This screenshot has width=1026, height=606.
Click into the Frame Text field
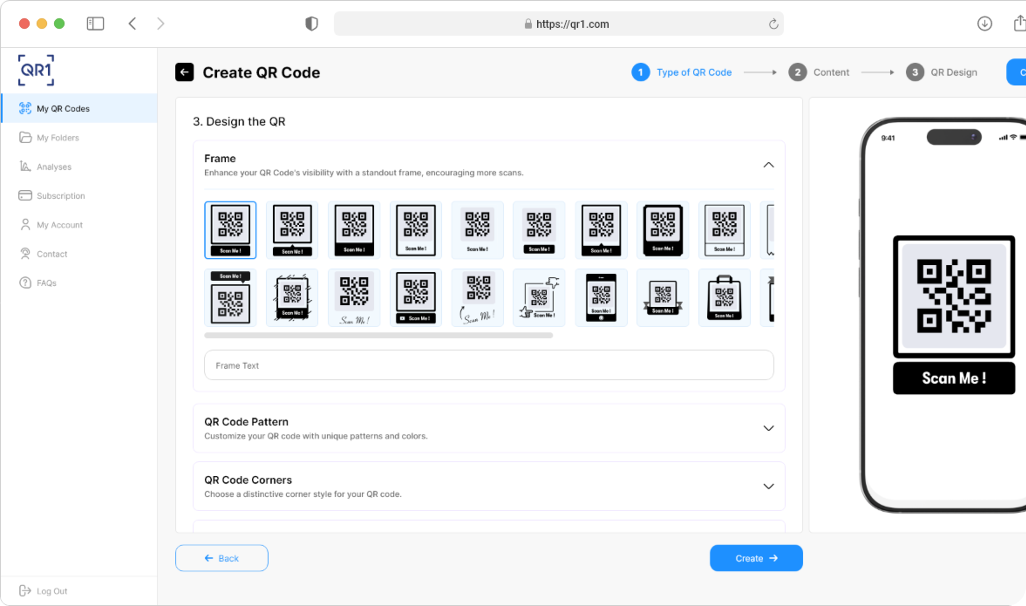(x=488, y=365)
